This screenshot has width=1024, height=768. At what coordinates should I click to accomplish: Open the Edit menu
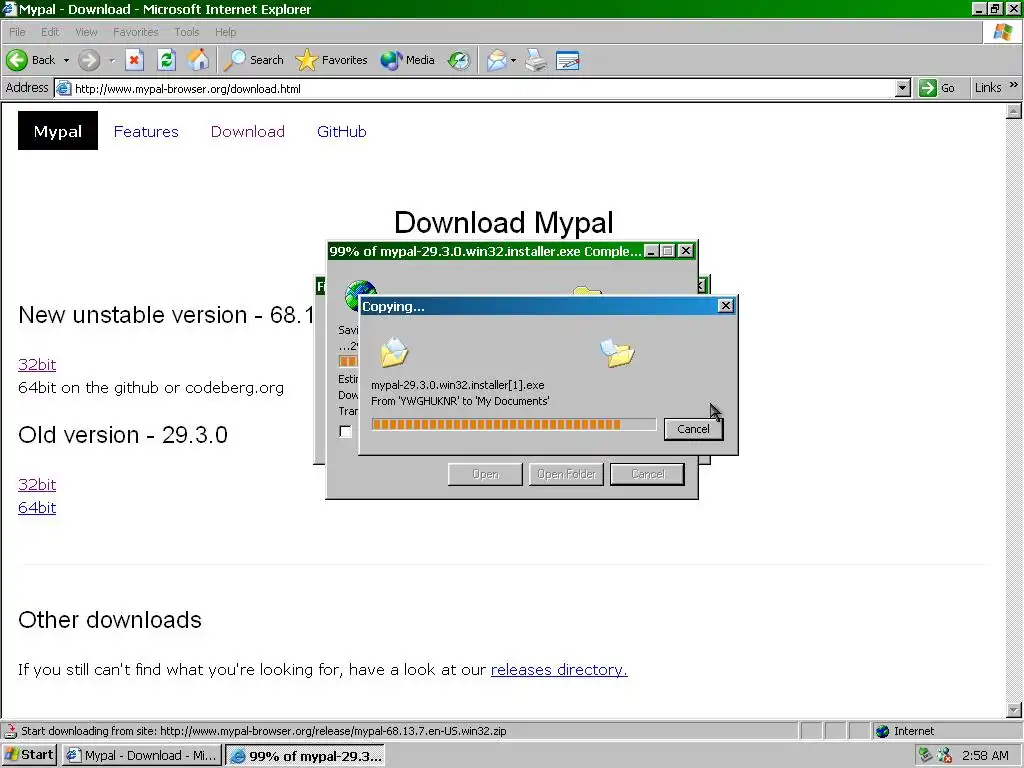pyautogui.click(x=50, y=31)
